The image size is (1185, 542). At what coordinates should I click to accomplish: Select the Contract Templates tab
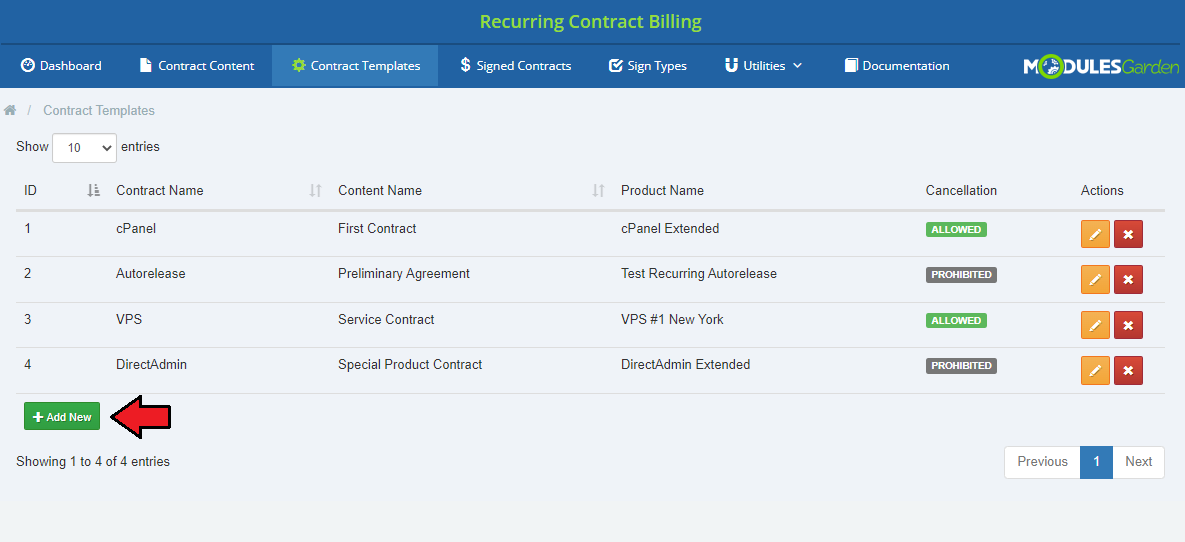[x=355, y=66]
